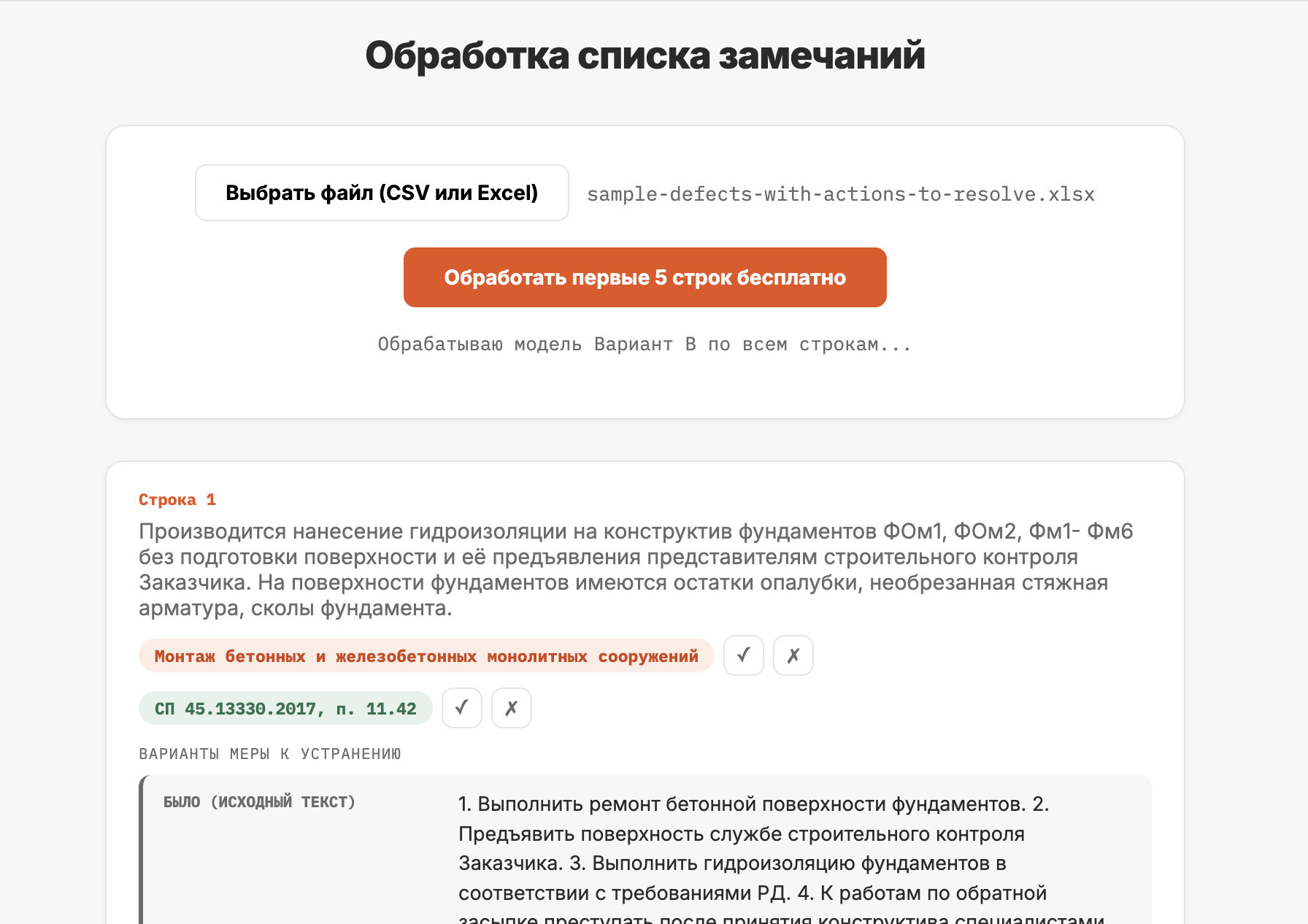Click 'Выбрать файл (CSV или Excel)' button

coord(382,193)
